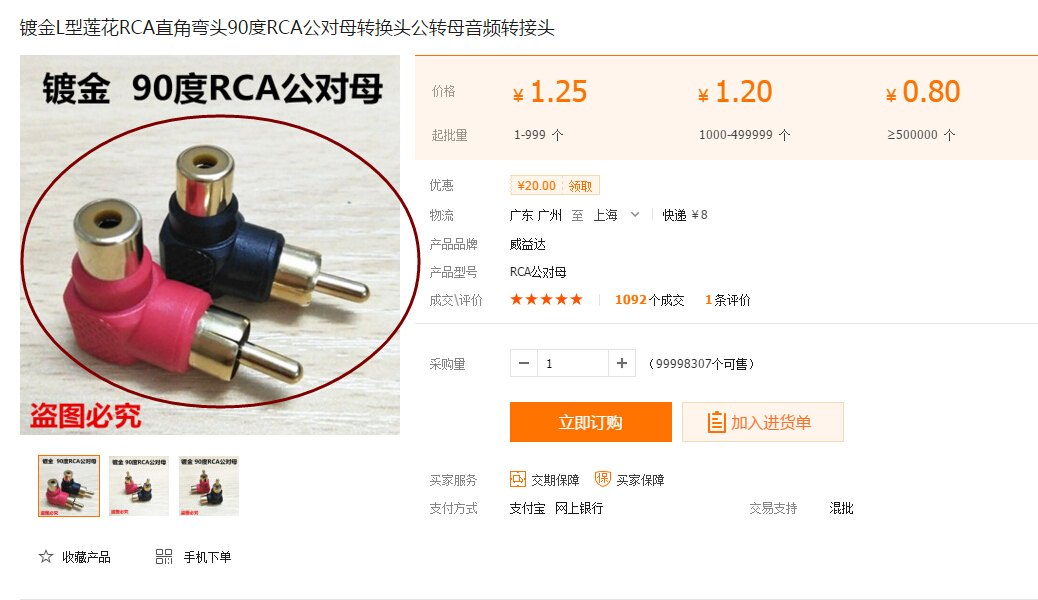Viewport: 1038px width, 600px height.
Task: Click the clipboard icon on 加入进货单
Action: coord(716,422)
